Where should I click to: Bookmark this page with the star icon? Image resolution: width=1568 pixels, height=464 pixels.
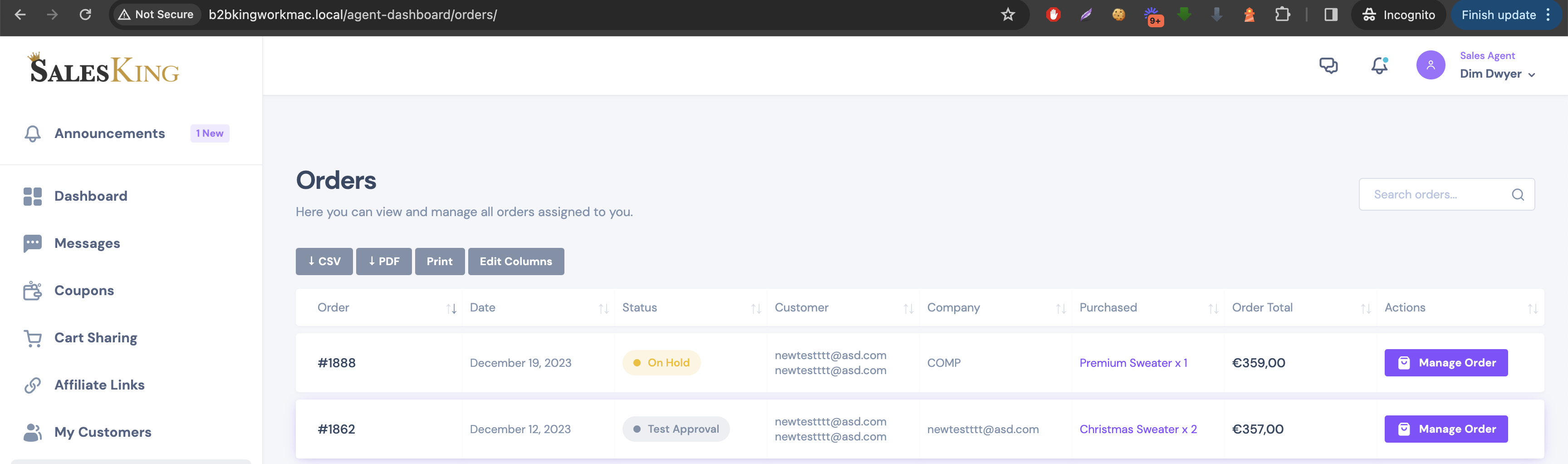pos(1008,15)
